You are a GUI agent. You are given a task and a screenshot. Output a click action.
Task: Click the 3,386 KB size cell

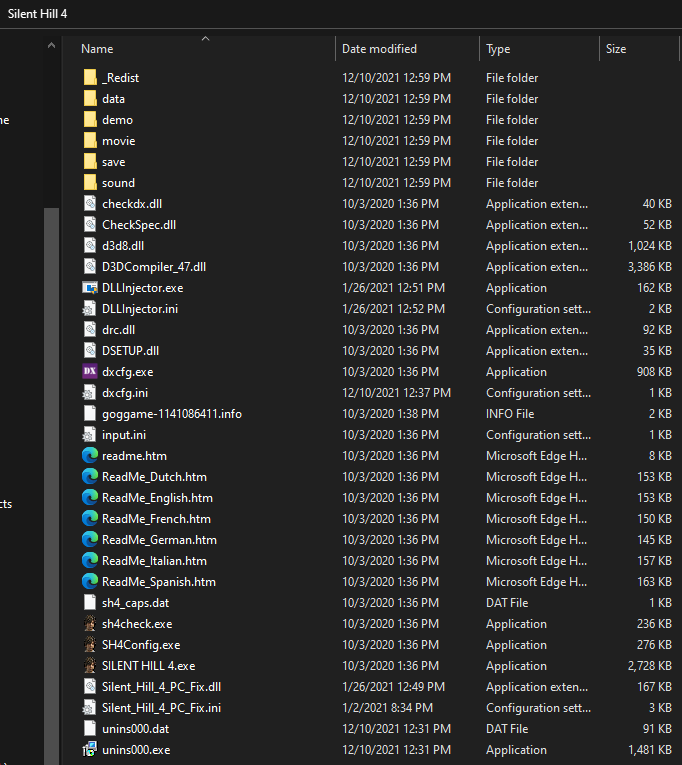tap(649, 267)
